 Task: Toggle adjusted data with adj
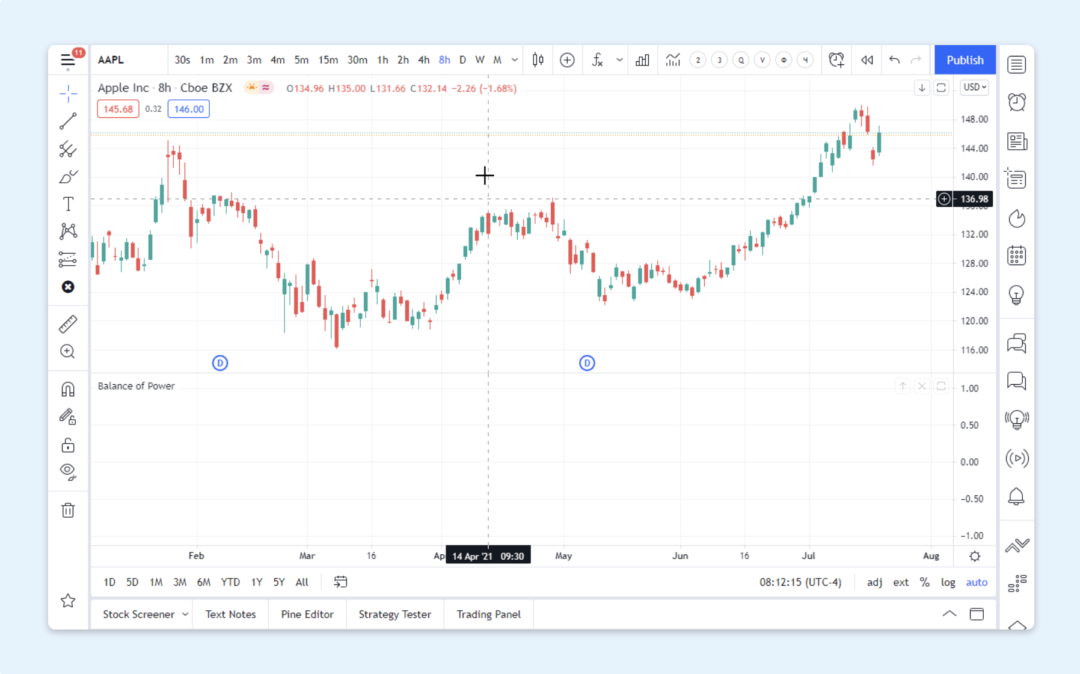(874, 582)
